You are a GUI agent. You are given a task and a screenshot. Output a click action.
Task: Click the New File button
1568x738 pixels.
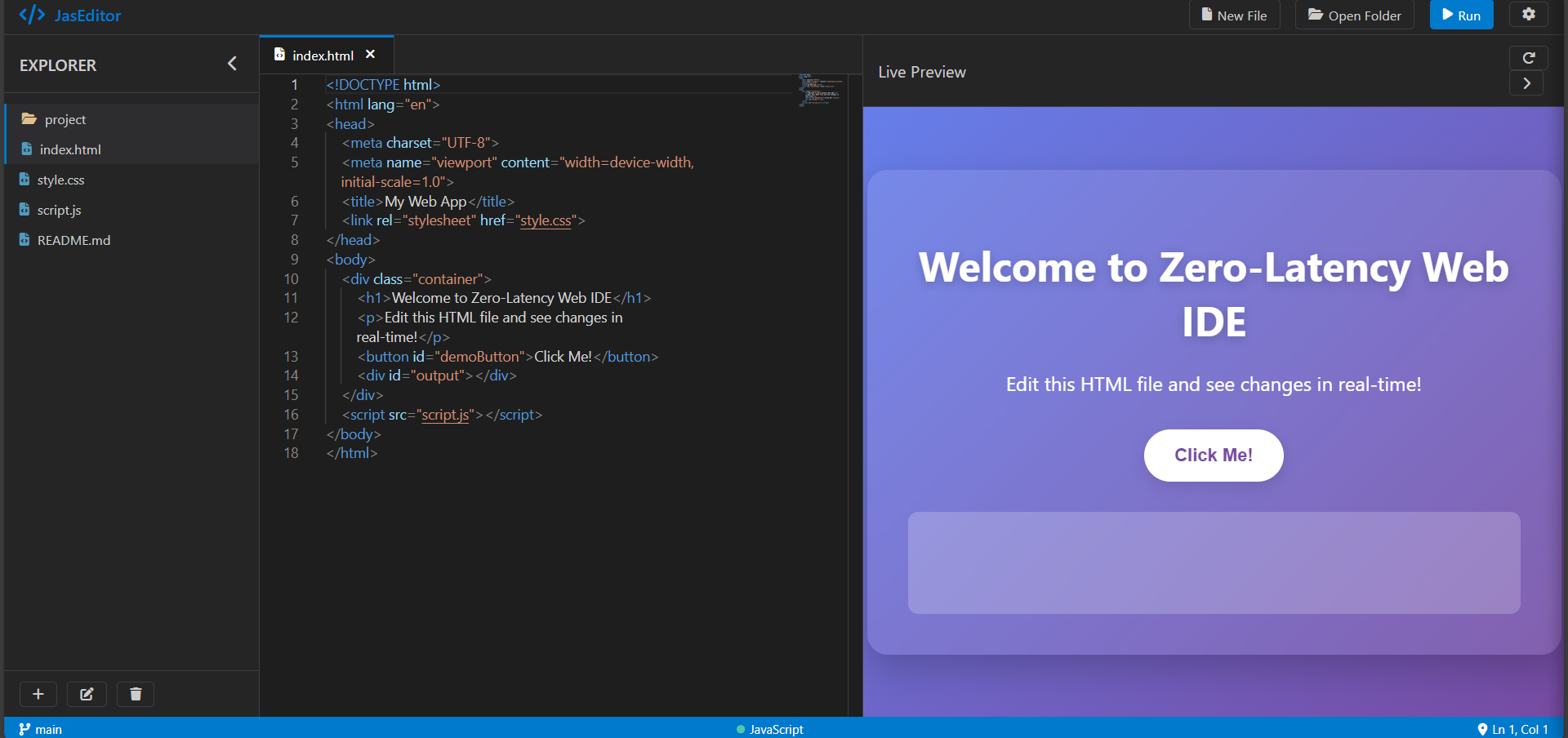point(1234,15)
